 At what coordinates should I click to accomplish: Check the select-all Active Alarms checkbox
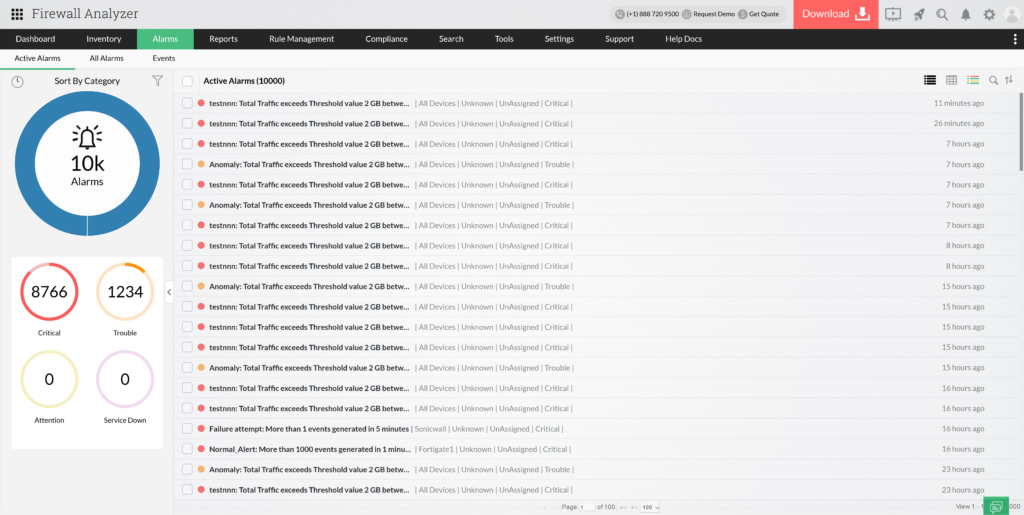pos(187,81)
